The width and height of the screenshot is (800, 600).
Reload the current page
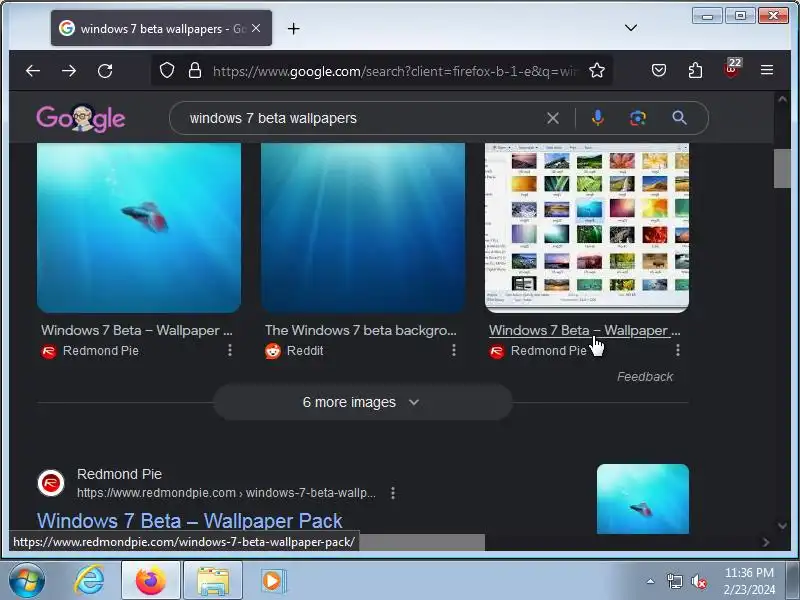click(105, 70)
